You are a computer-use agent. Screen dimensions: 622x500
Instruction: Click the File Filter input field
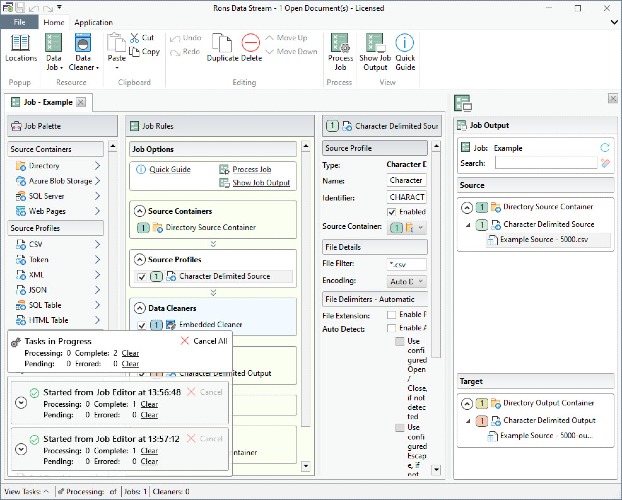[407, 264]
